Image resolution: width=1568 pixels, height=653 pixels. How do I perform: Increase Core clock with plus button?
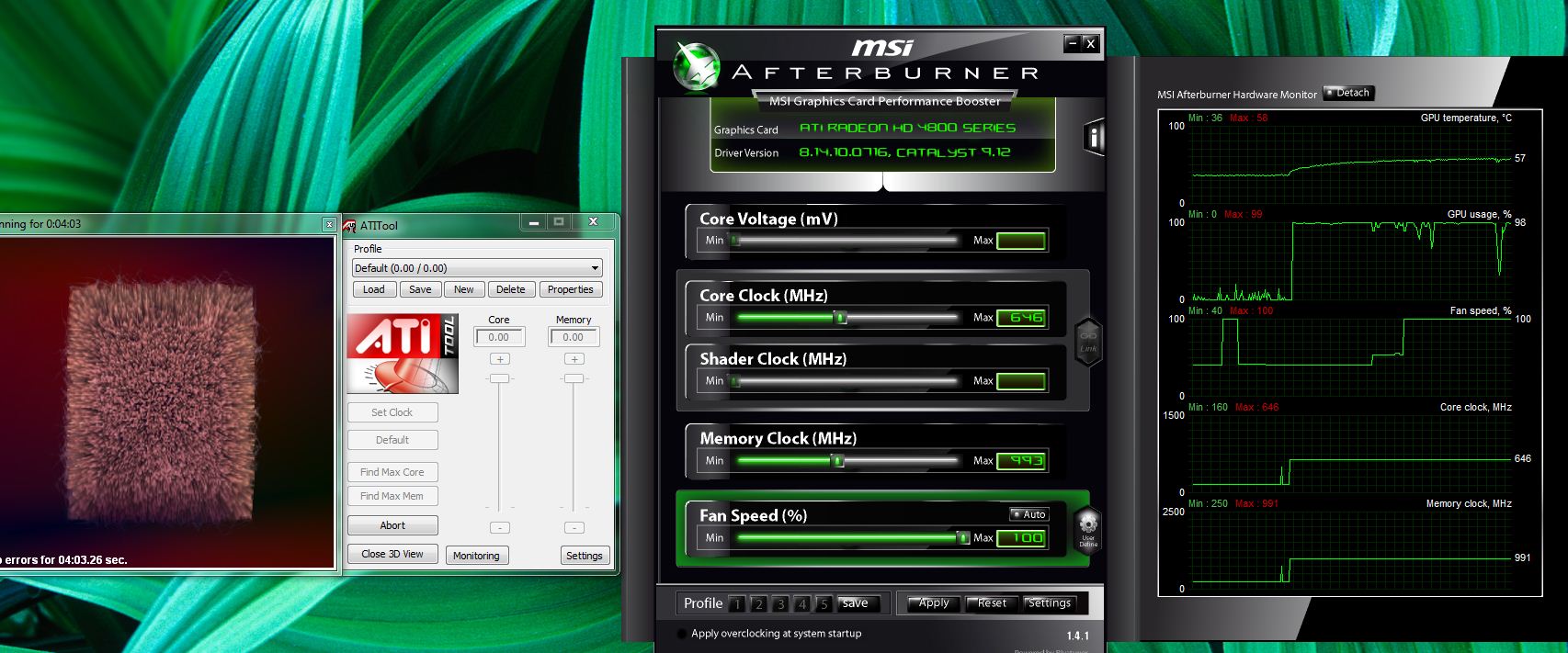[x=499, y=359]
